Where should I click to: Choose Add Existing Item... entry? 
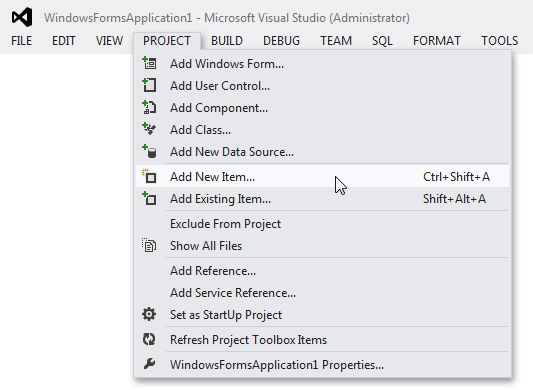click(x=322, y=199)
